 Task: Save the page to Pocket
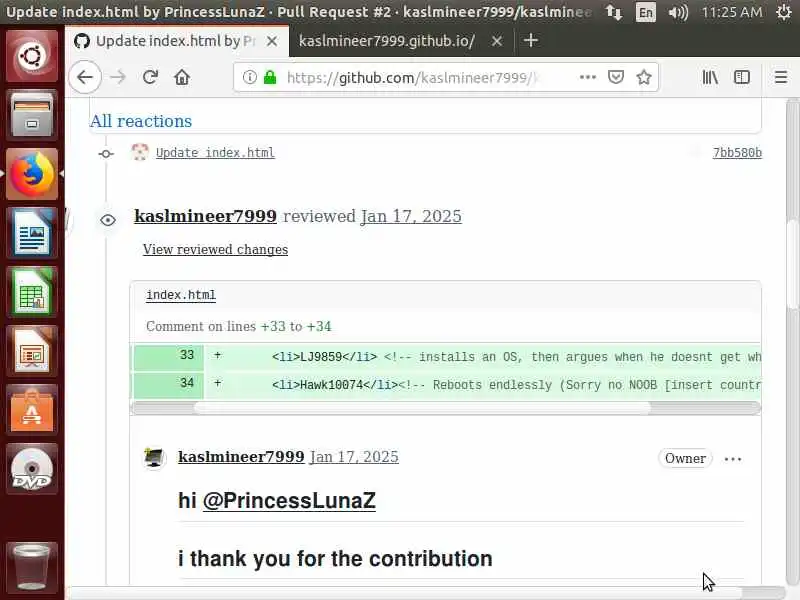click(617, 77)
